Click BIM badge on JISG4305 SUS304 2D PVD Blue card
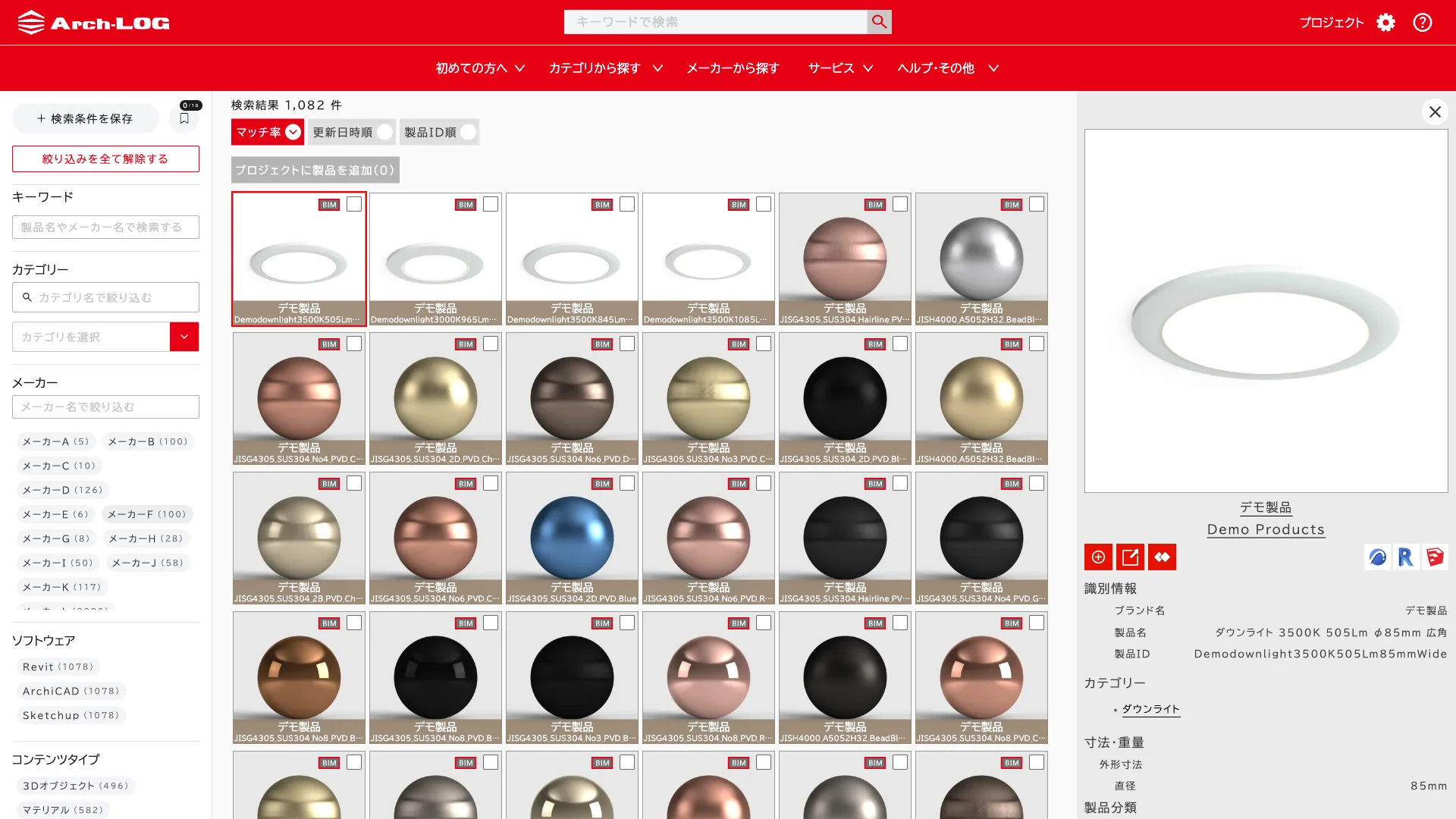Viewport: 1456px width, 819px height. 602,484
